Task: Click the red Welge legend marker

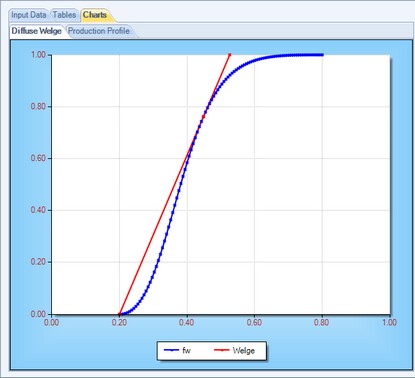Action: [221, 350]
